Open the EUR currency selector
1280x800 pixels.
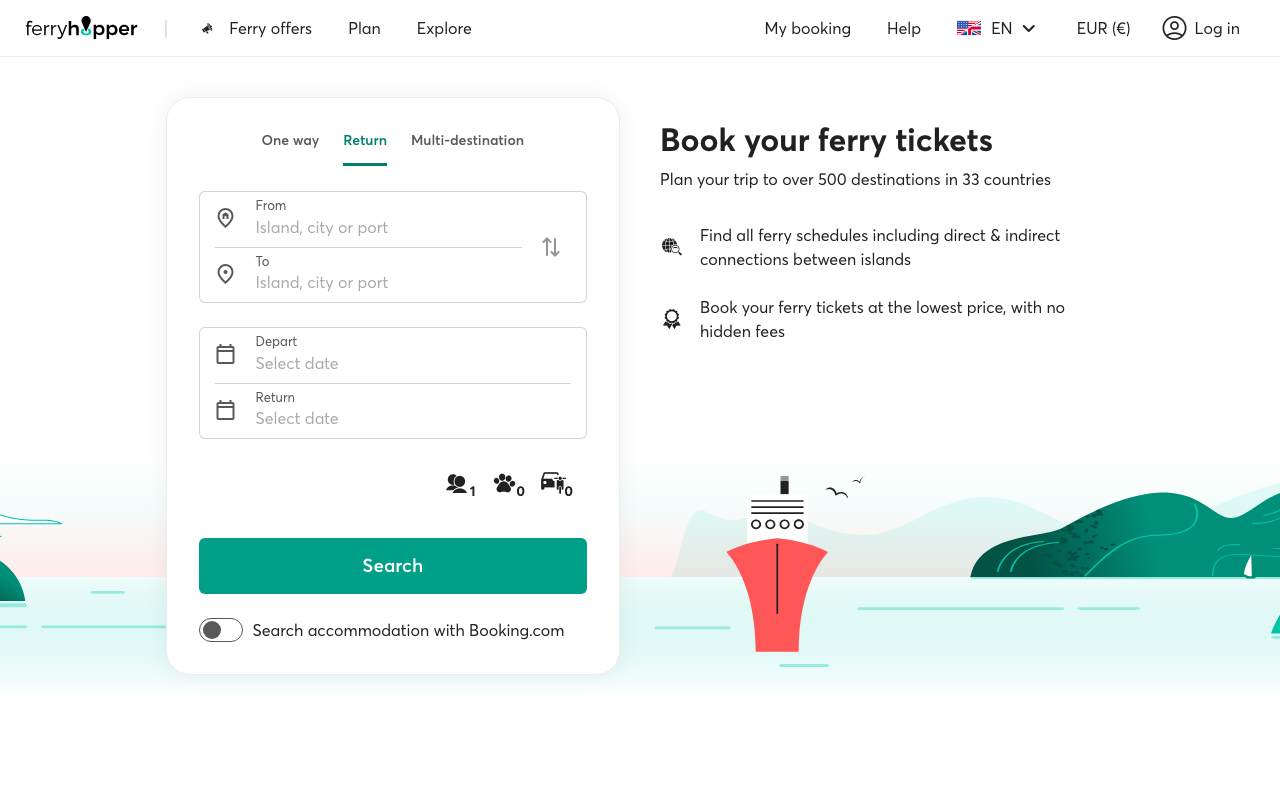tap(1103, 28)
